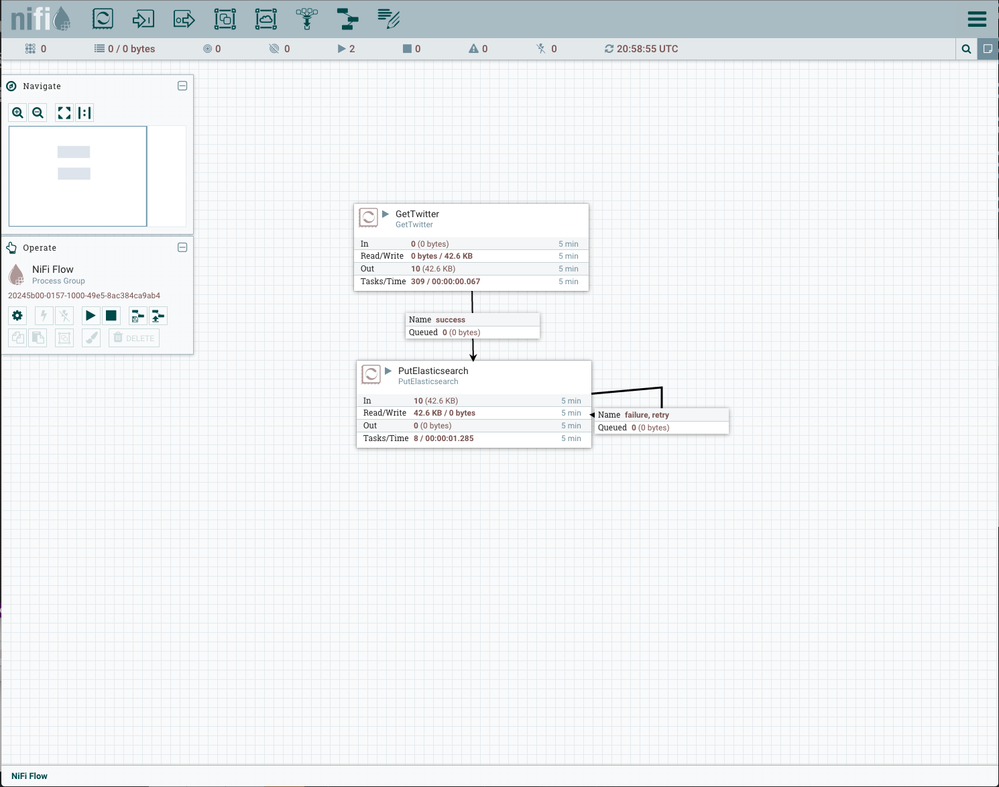Screen dimensions: 999x787
Task: Collapse the Navigate panel
Action: (x=182, y=86)
